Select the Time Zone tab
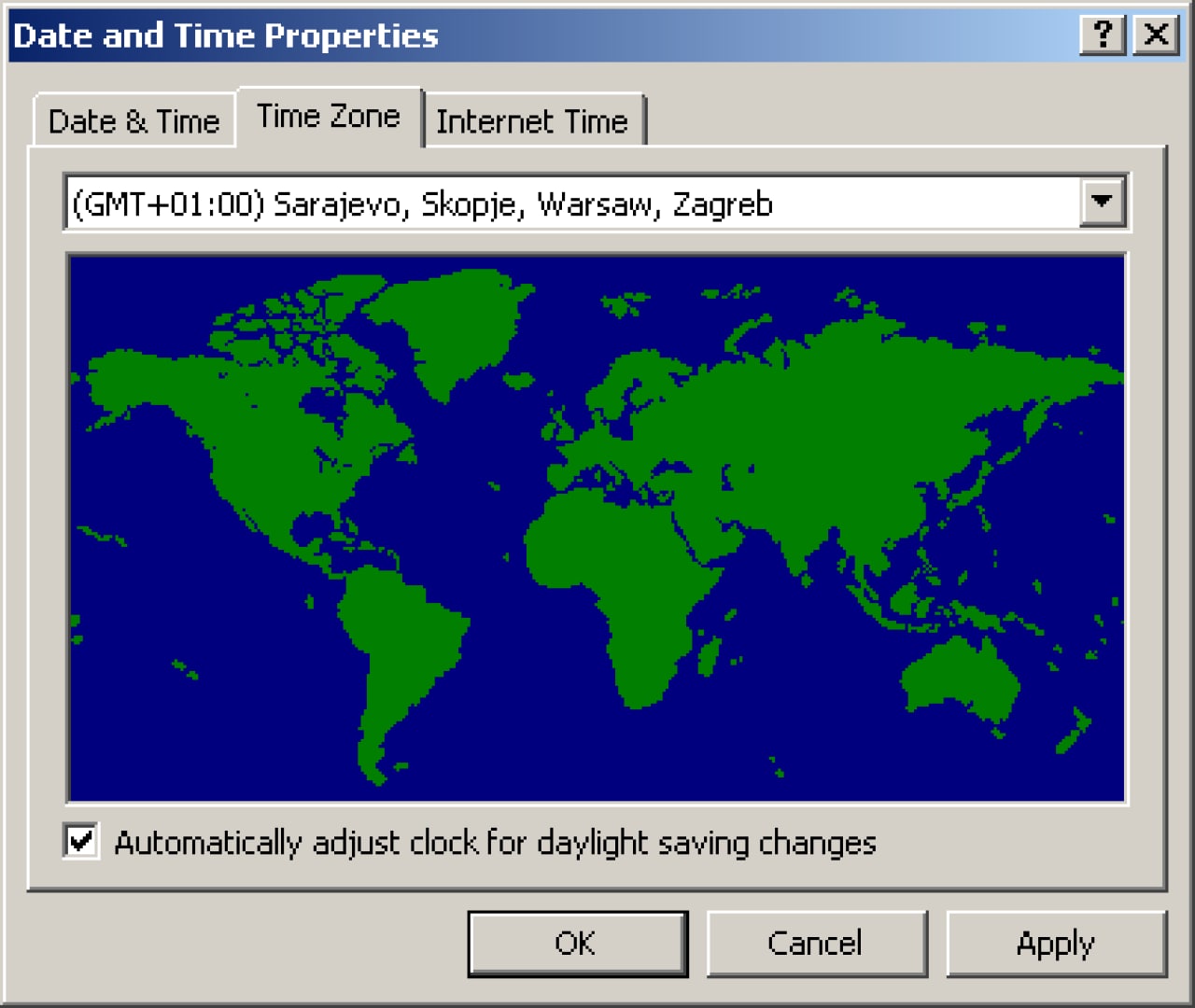 (329, 117)
